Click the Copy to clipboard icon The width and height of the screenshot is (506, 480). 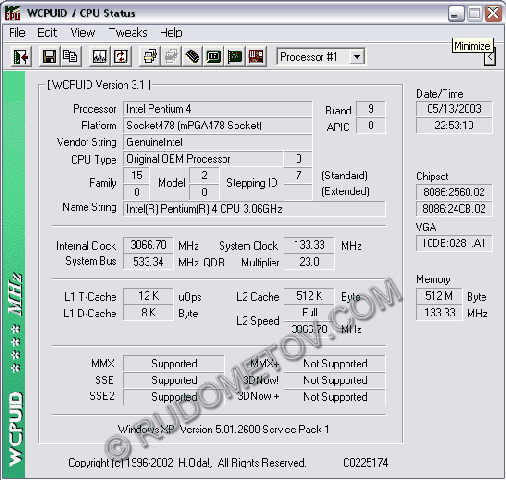pyautogui.click(x=70, y=57)
